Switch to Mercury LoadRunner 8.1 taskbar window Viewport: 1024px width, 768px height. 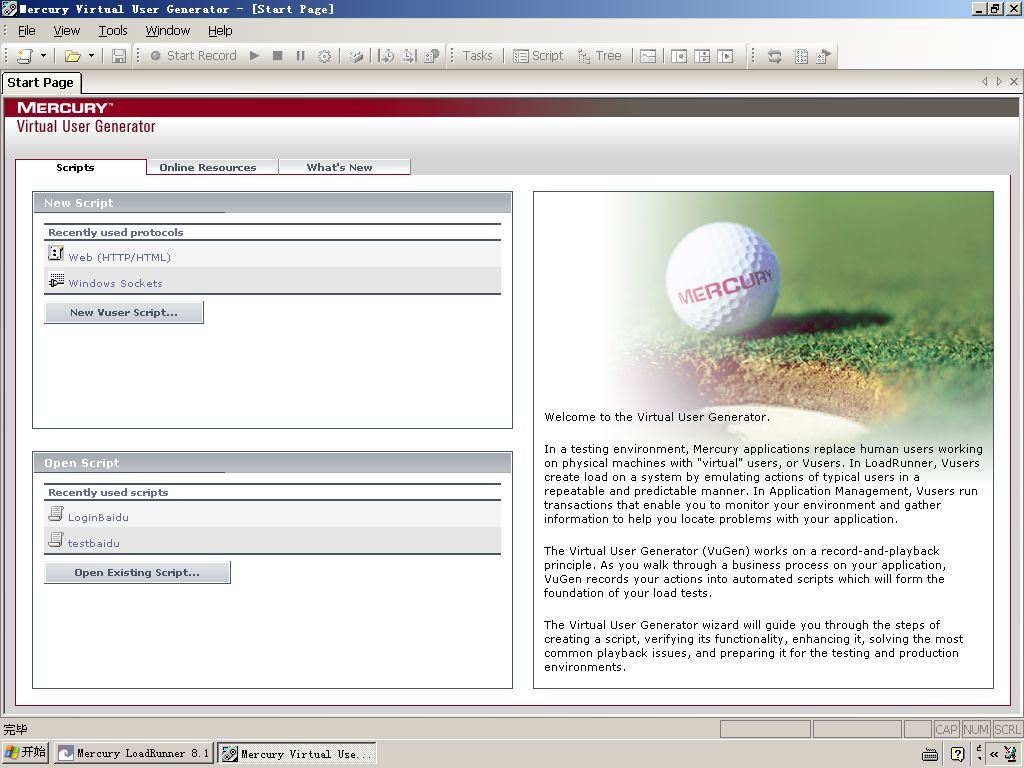coord(134,753)
